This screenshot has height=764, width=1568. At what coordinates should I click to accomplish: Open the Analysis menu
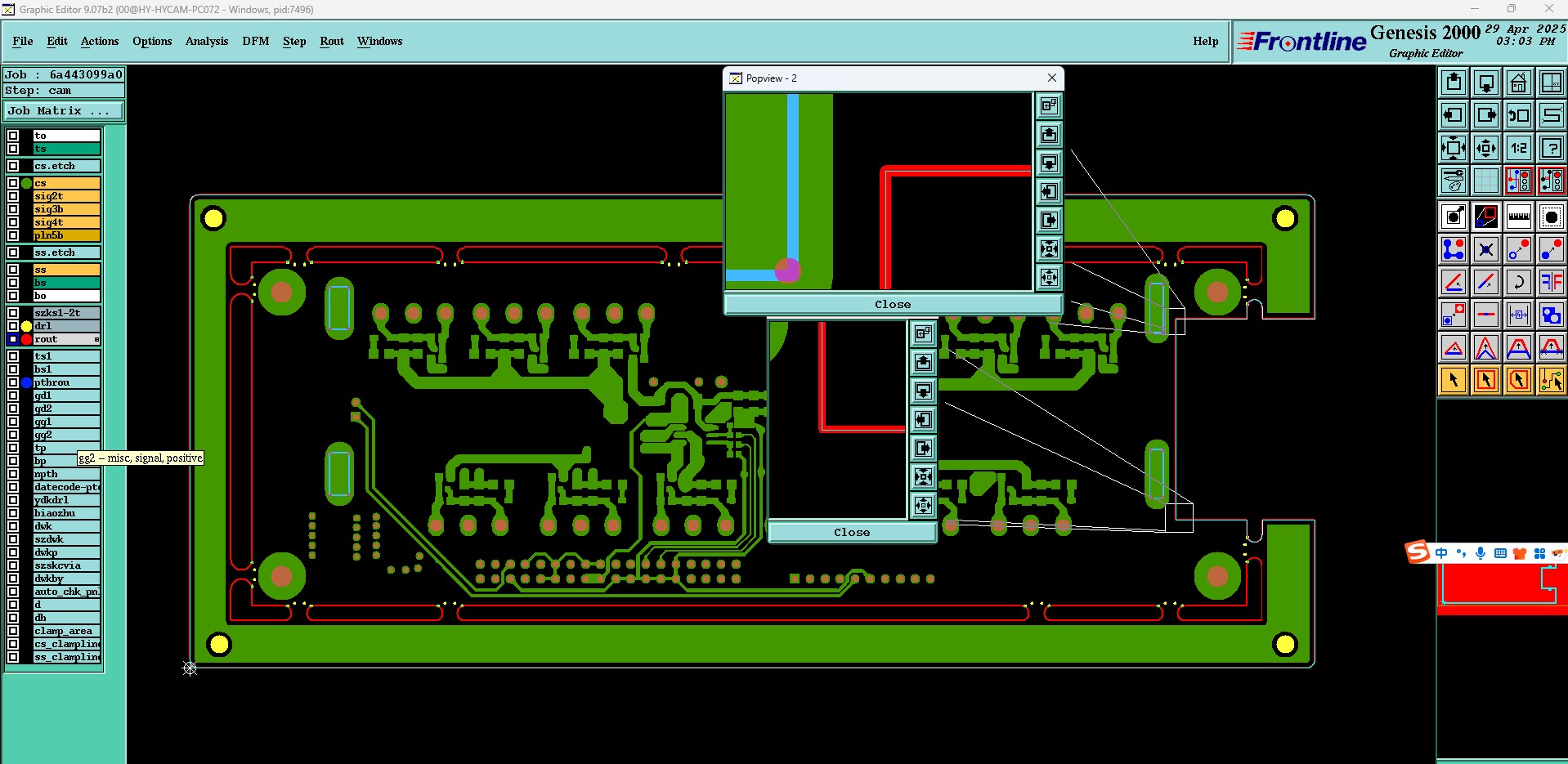207,41
